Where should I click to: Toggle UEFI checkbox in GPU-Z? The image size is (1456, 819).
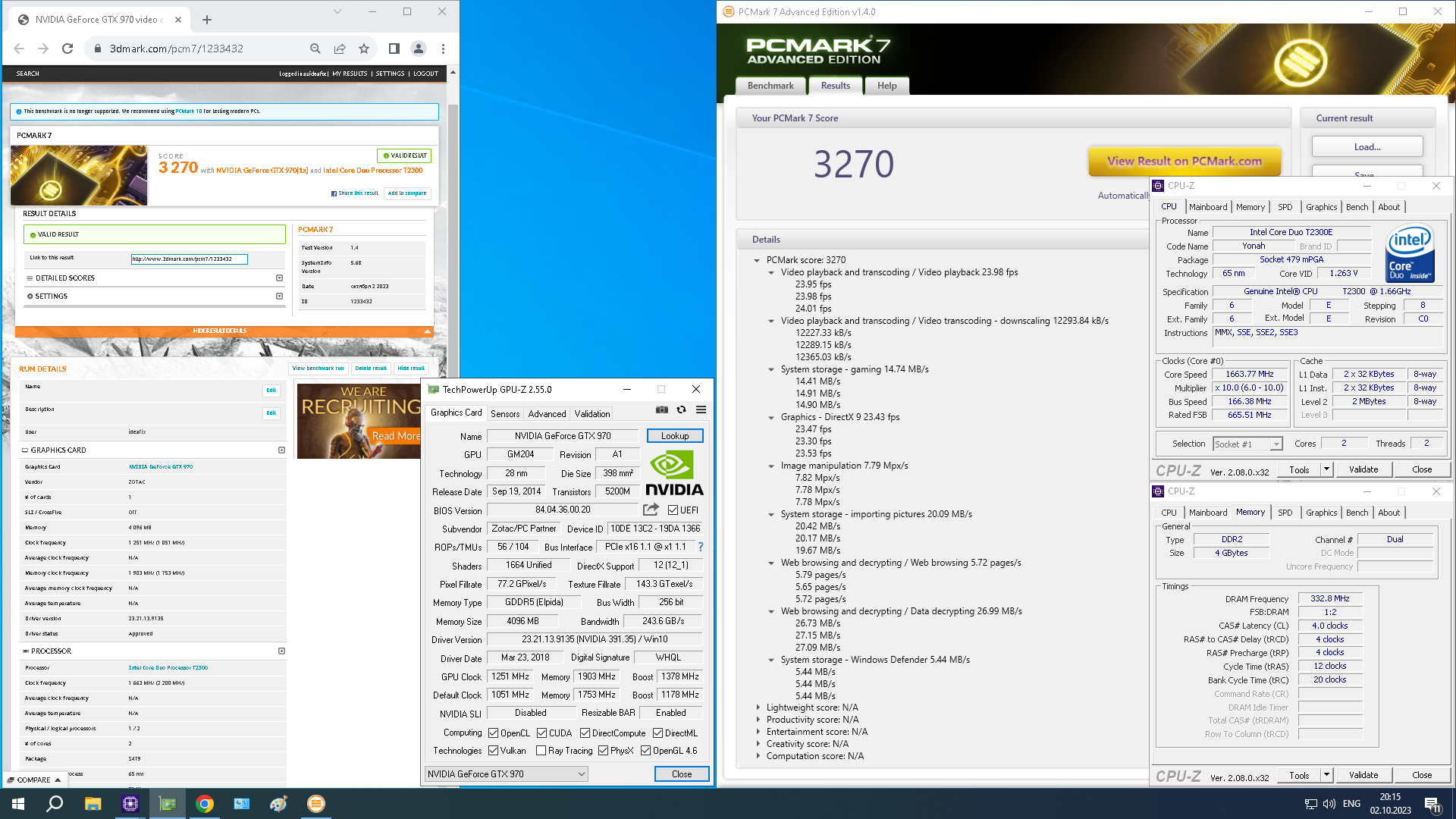(673, 510)
